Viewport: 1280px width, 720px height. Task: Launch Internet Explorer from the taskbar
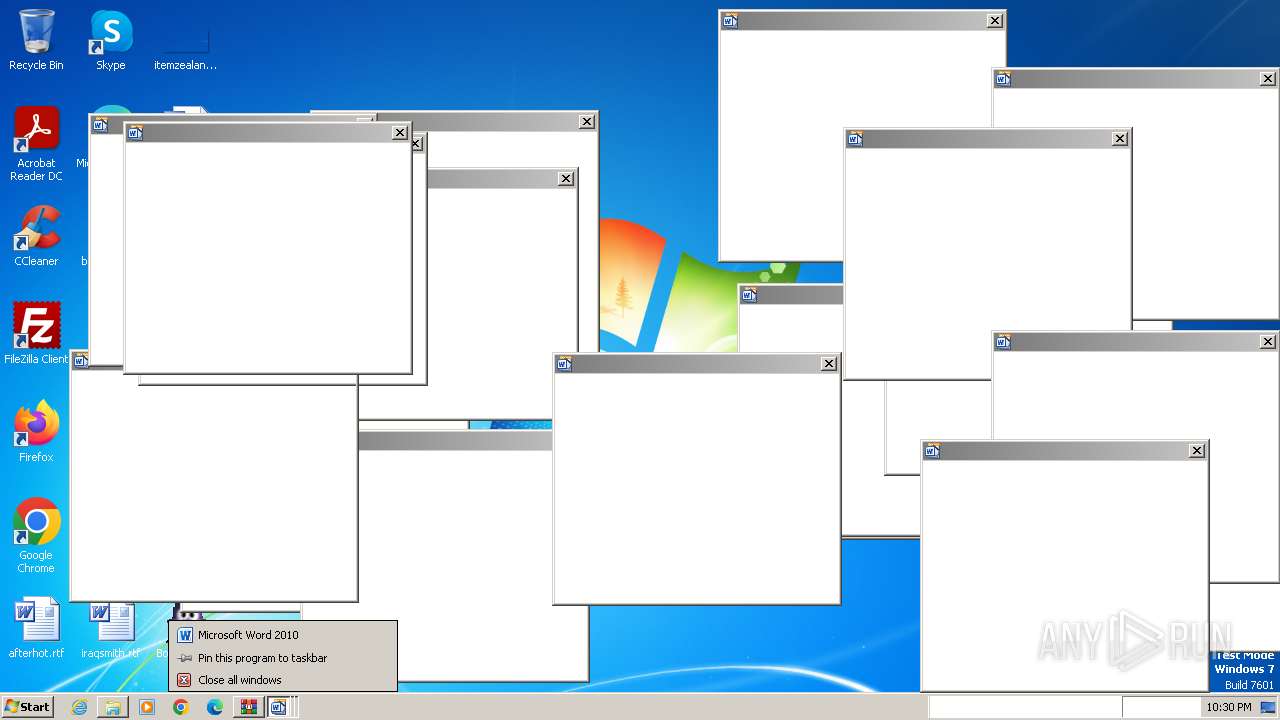point(79,707)
